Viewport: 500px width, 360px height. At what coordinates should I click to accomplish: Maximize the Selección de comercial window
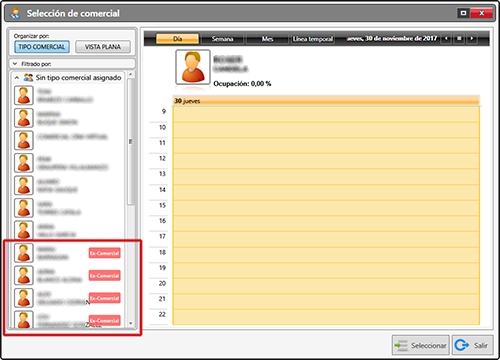[x=463, y=13]
